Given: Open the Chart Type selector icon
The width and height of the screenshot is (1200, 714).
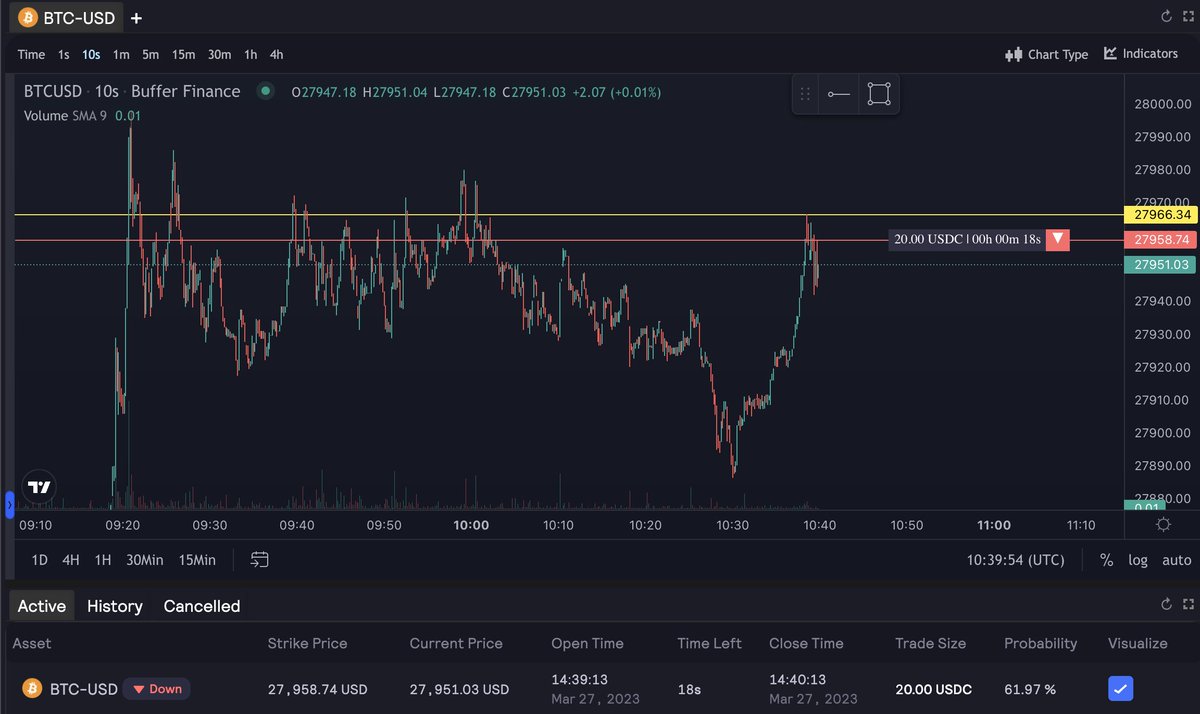Looking at the screenshot, I should pos(1013,54).
